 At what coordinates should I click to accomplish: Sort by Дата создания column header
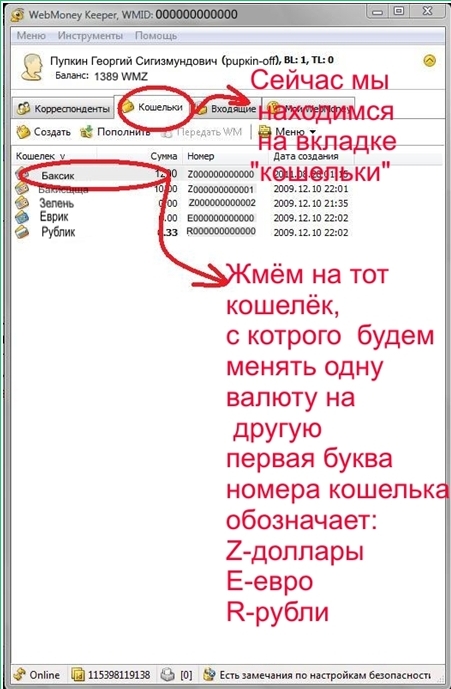point(306,156)
